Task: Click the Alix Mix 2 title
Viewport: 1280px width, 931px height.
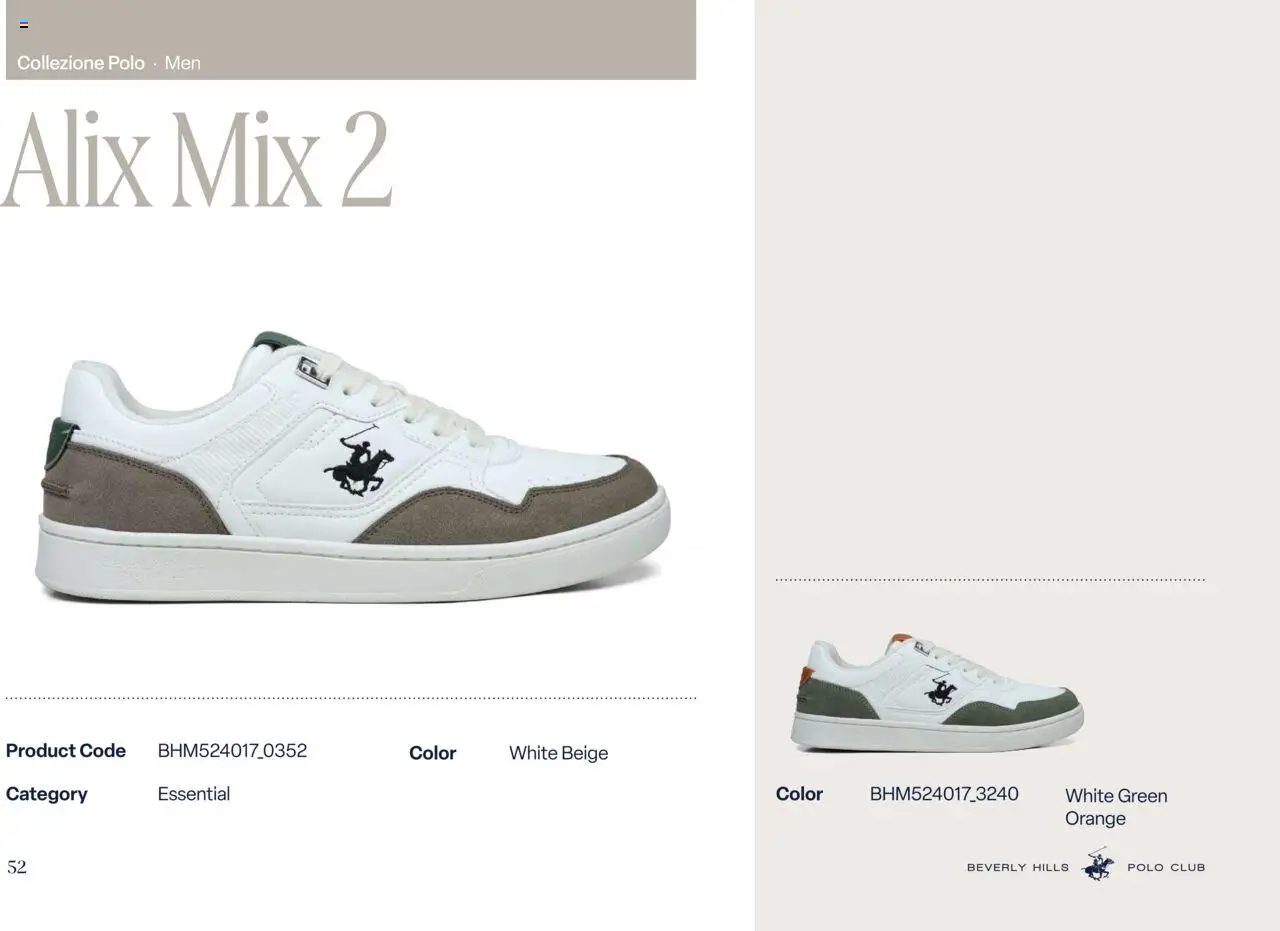Action: click(197, 159)
